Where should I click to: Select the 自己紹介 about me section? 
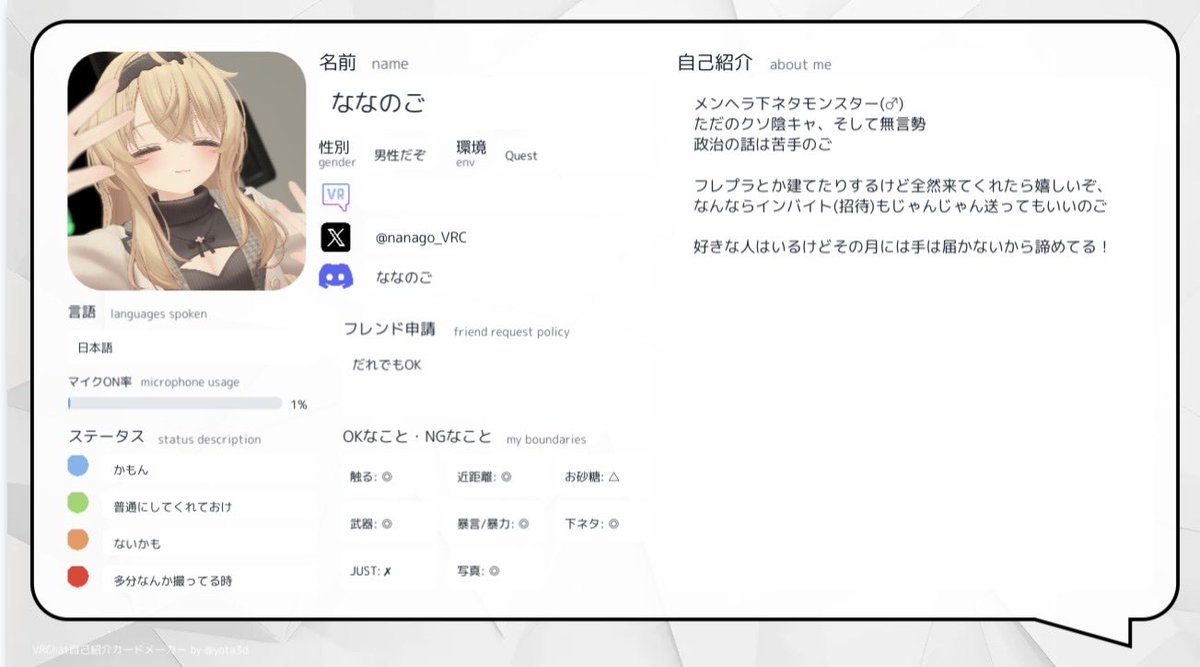click(715, 63)
